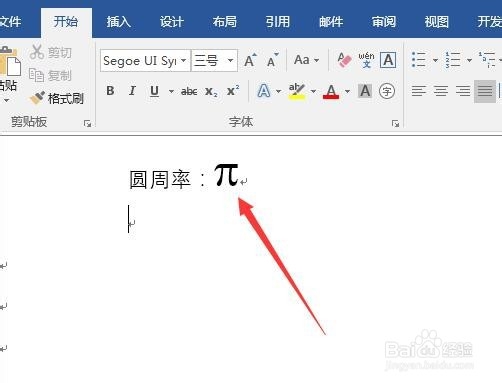Open the Font (字体) dialog launcher
Image resolution: width=502 pixels, height=383 pixels.
click(395, 124)
